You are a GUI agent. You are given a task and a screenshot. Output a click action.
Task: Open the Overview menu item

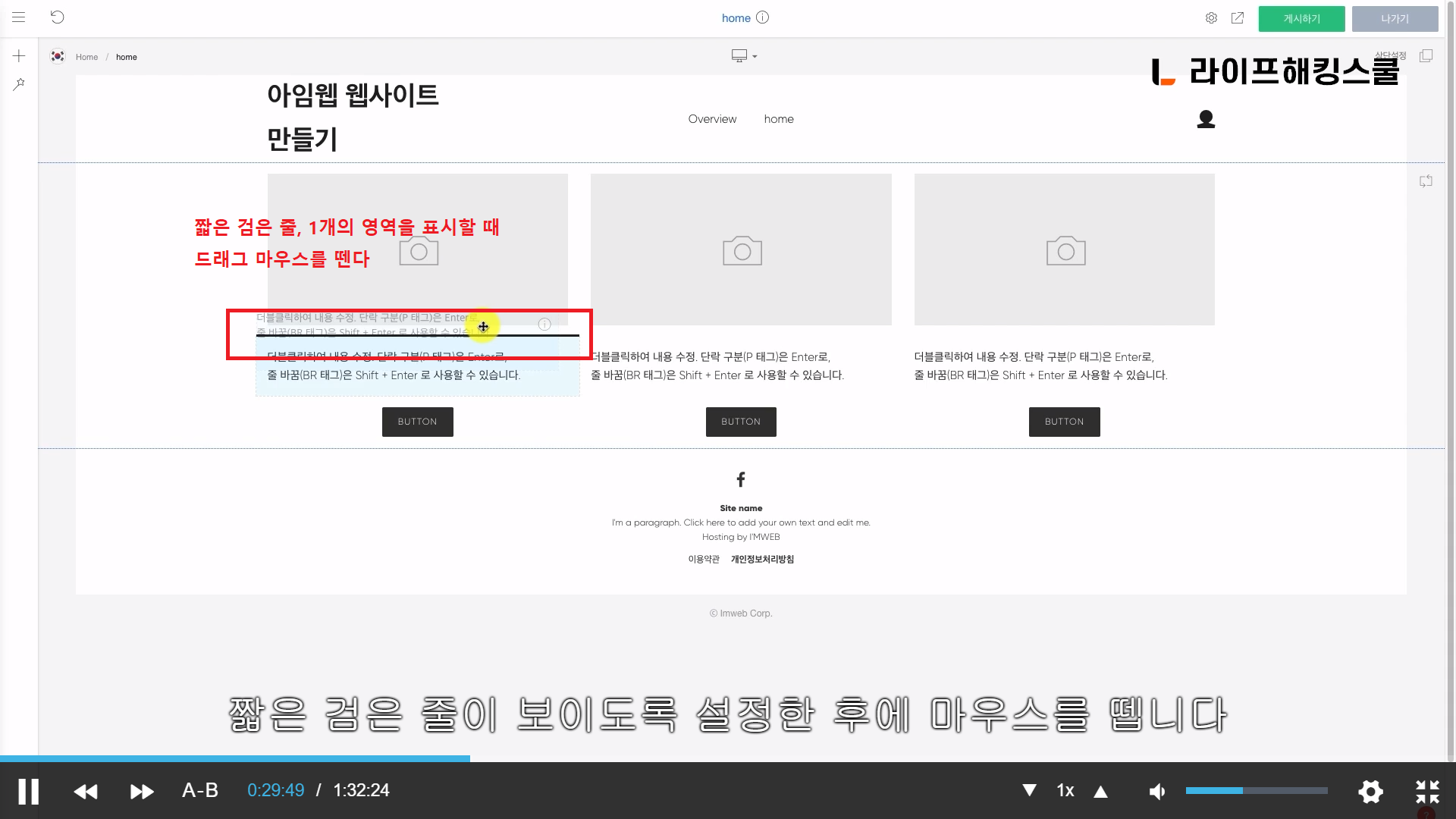pyautogui.click(x=712, y=119)
